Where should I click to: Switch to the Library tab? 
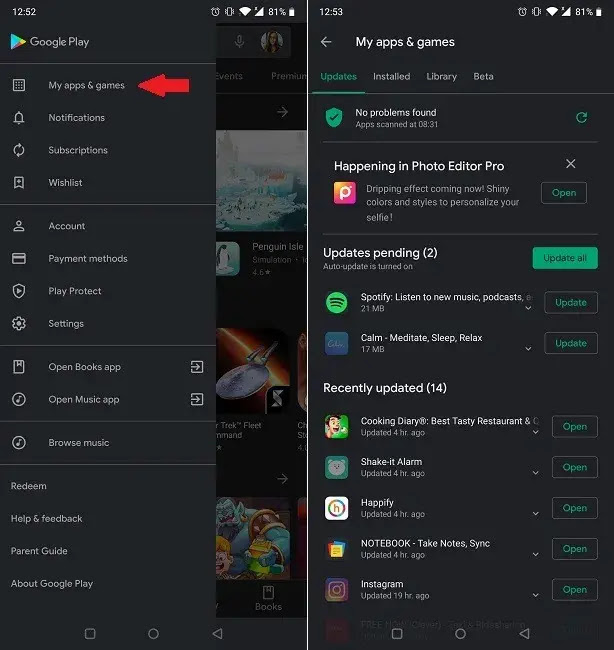pyautogui.click(x=441, y=77)
